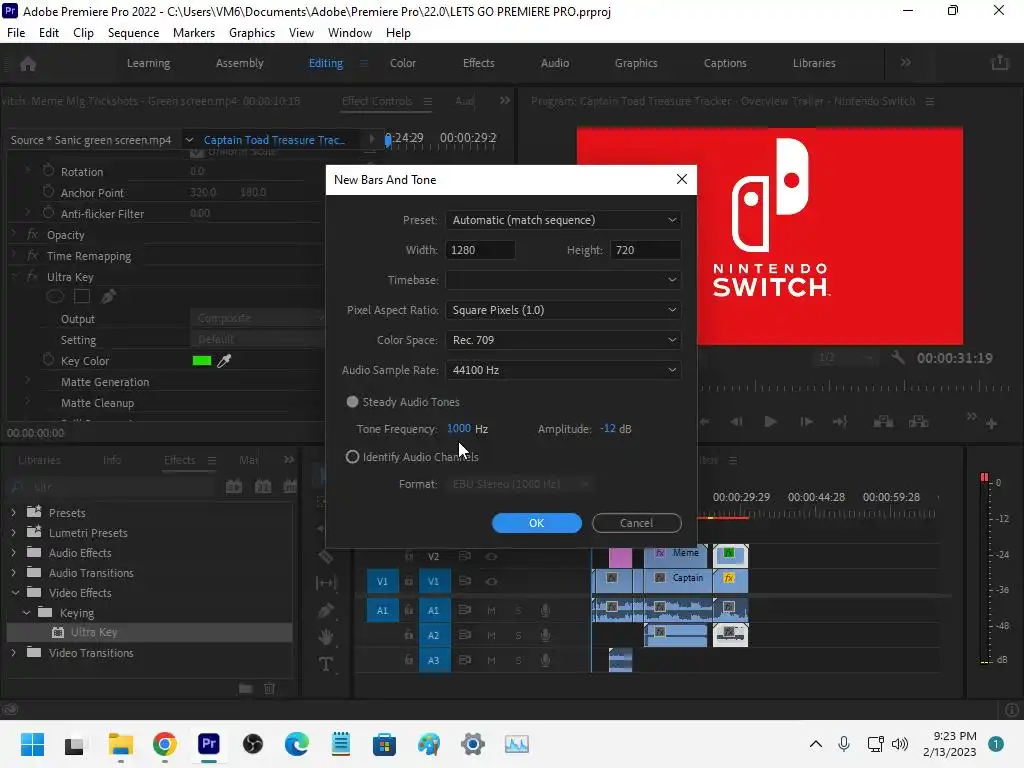Click the Home icon in workspace bar
This screenshot has width=1024, height=768.
click(x=28, y=63)
